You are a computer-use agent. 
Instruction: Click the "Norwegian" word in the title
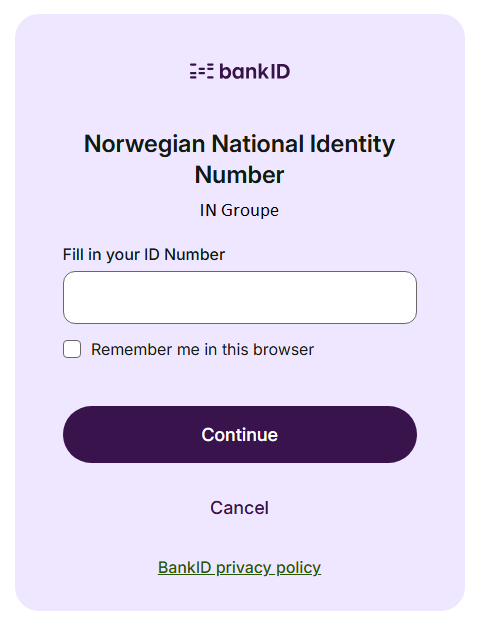(145, 144)
